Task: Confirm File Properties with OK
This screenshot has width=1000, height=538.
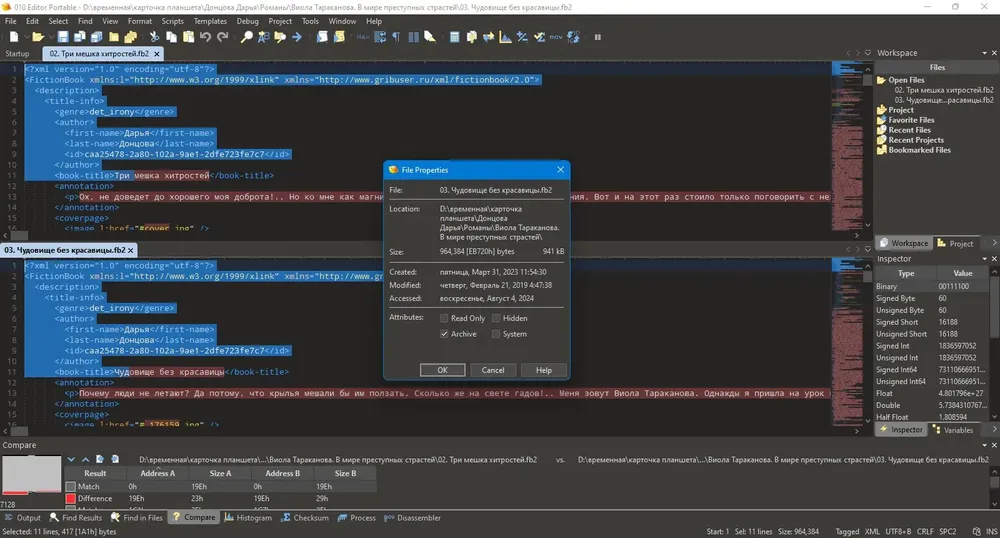Action: [x=442, y=370]
